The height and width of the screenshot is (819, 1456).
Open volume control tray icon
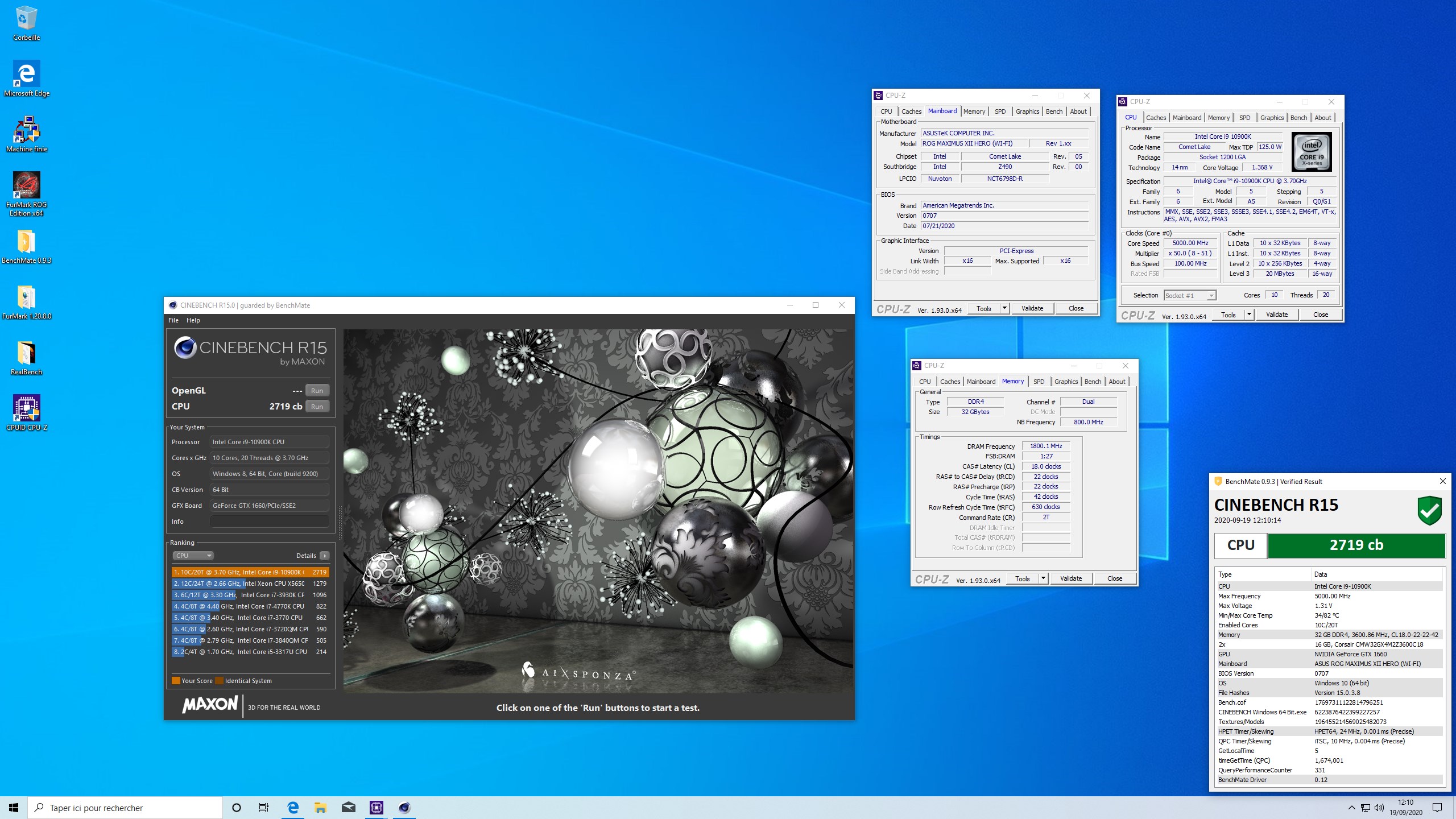pyautogui.click(x=1379, y=808)
